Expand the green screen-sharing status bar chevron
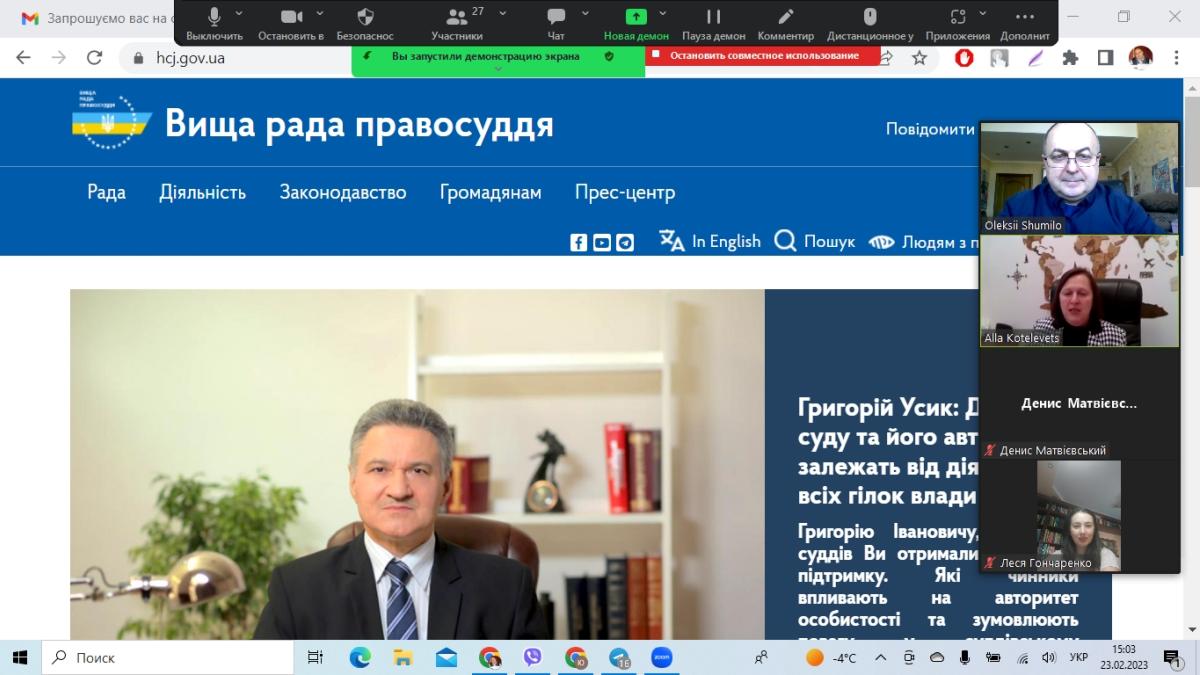1200x675 pixels. pyautogui.click(x=498, y=70)
